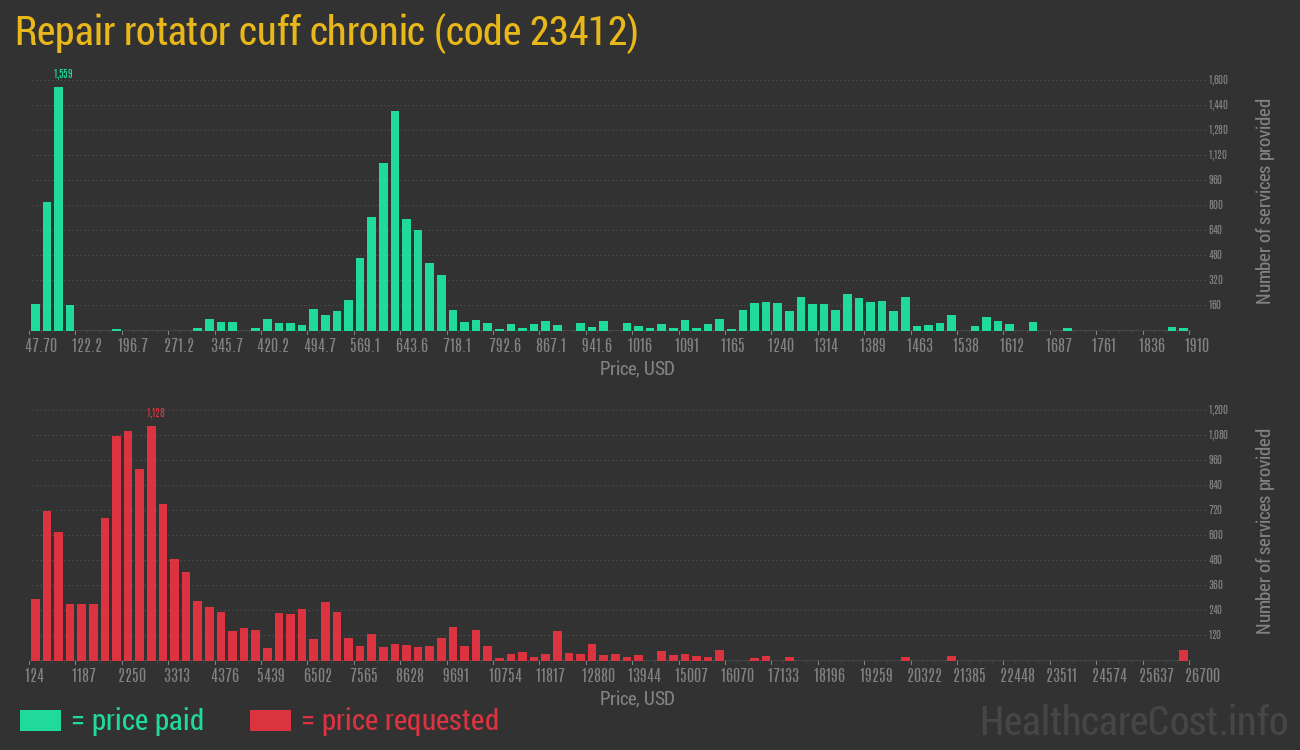This screenshot has height=750, width=1300.
Task: Click the 1910 x-axis tick label
Action: pyautogui.click(x=1196, y=346)
